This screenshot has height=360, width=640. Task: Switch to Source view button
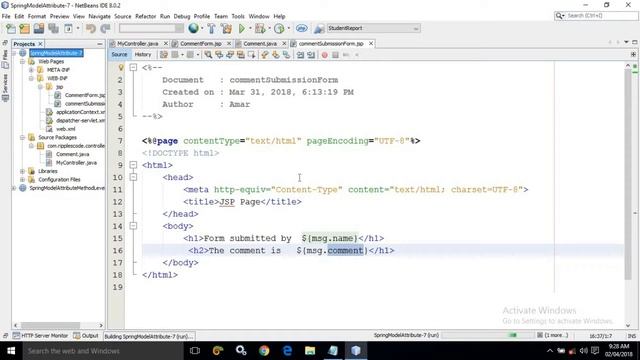click(119, 54)
